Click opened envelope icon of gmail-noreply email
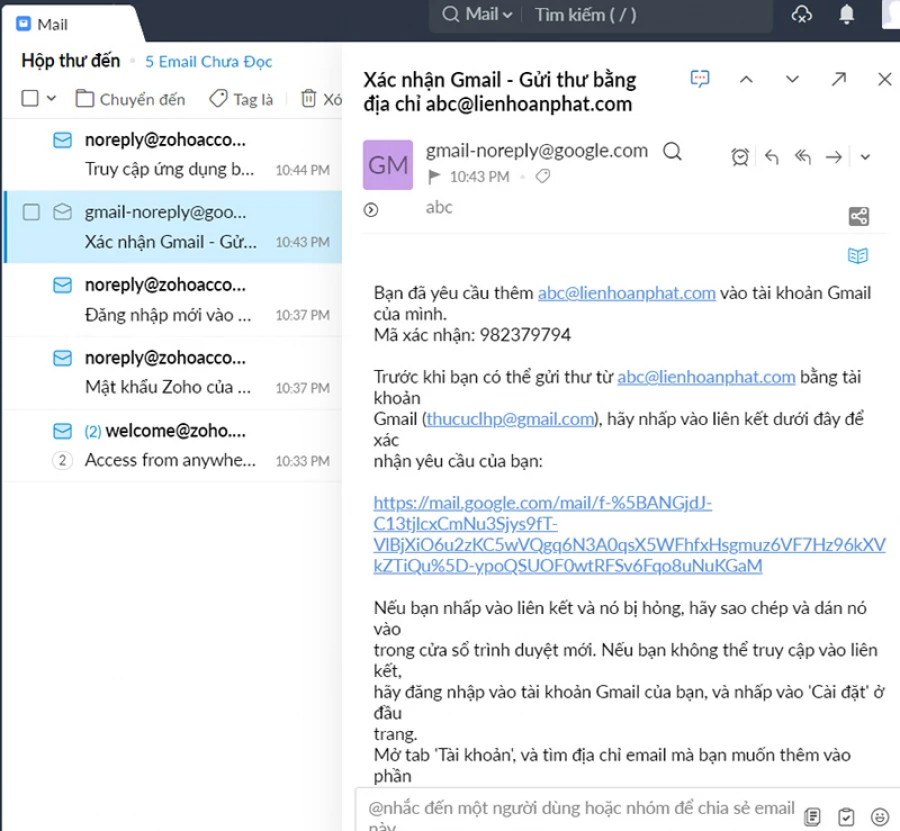 point(63,212)
